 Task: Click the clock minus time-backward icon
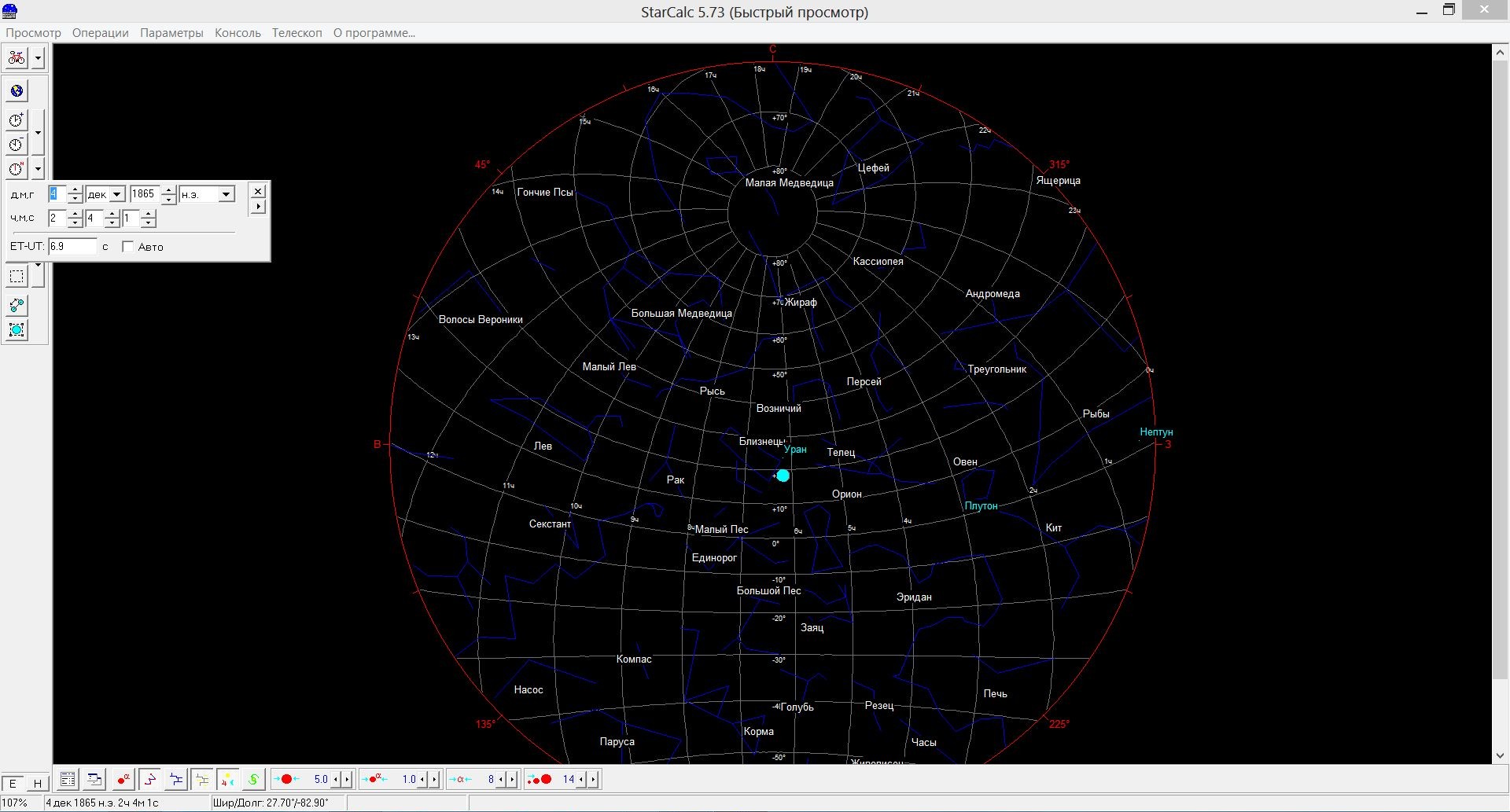(x=17, y=145)
